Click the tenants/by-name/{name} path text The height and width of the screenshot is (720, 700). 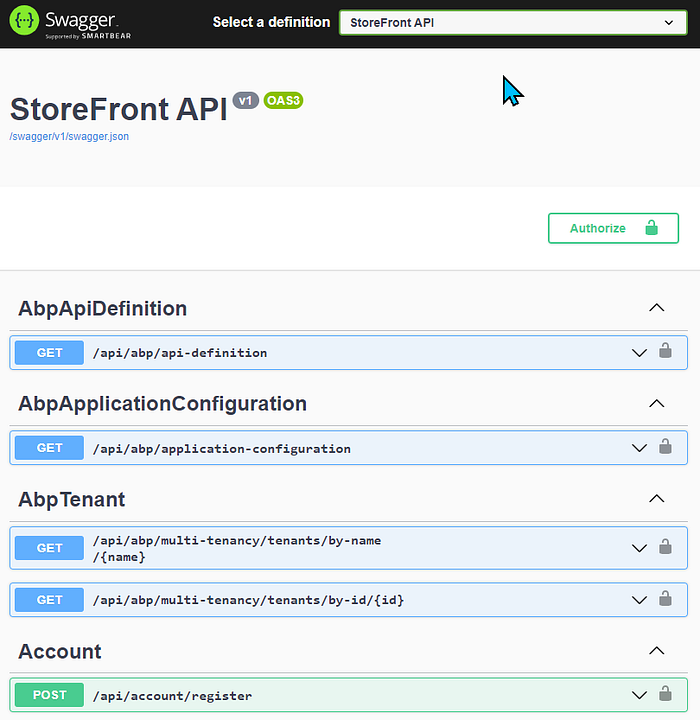[x=237, y=549]
